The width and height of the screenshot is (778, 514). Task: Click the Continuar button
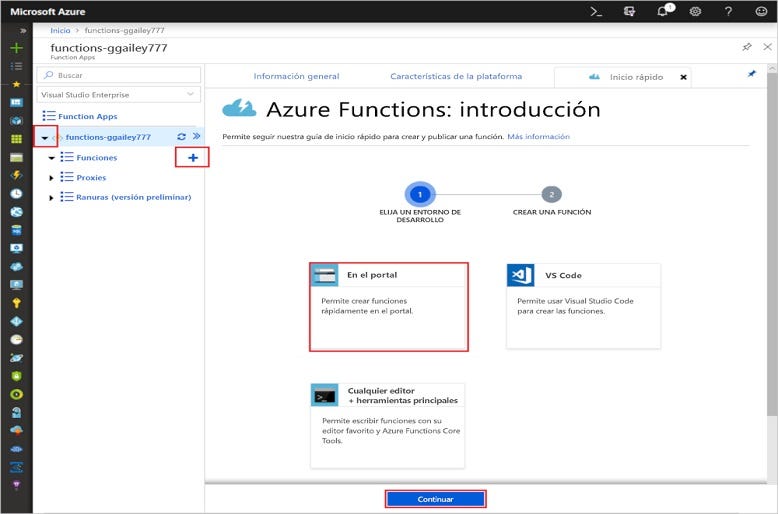pos(436,499)
